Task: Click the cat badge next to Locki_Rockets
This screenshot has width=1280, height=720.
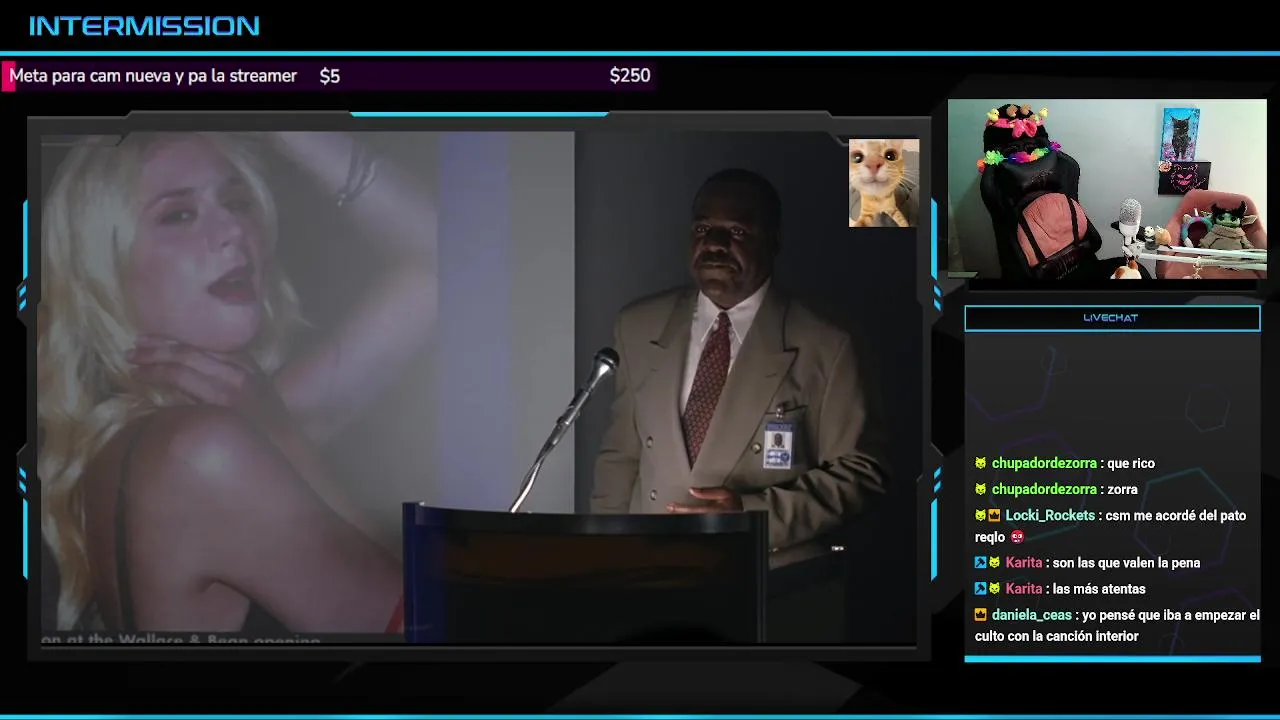Action: (x=981, y=516)
